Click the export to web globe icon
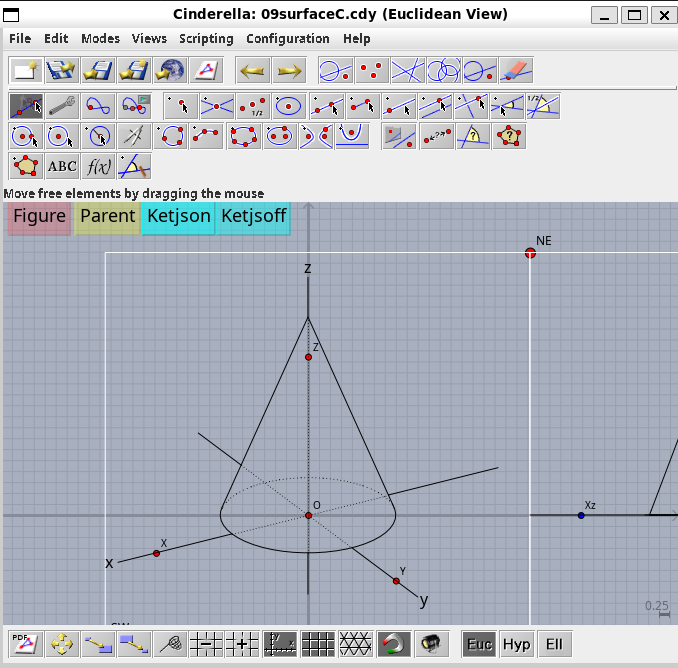678x668 pixels. [x=171, y=70]
